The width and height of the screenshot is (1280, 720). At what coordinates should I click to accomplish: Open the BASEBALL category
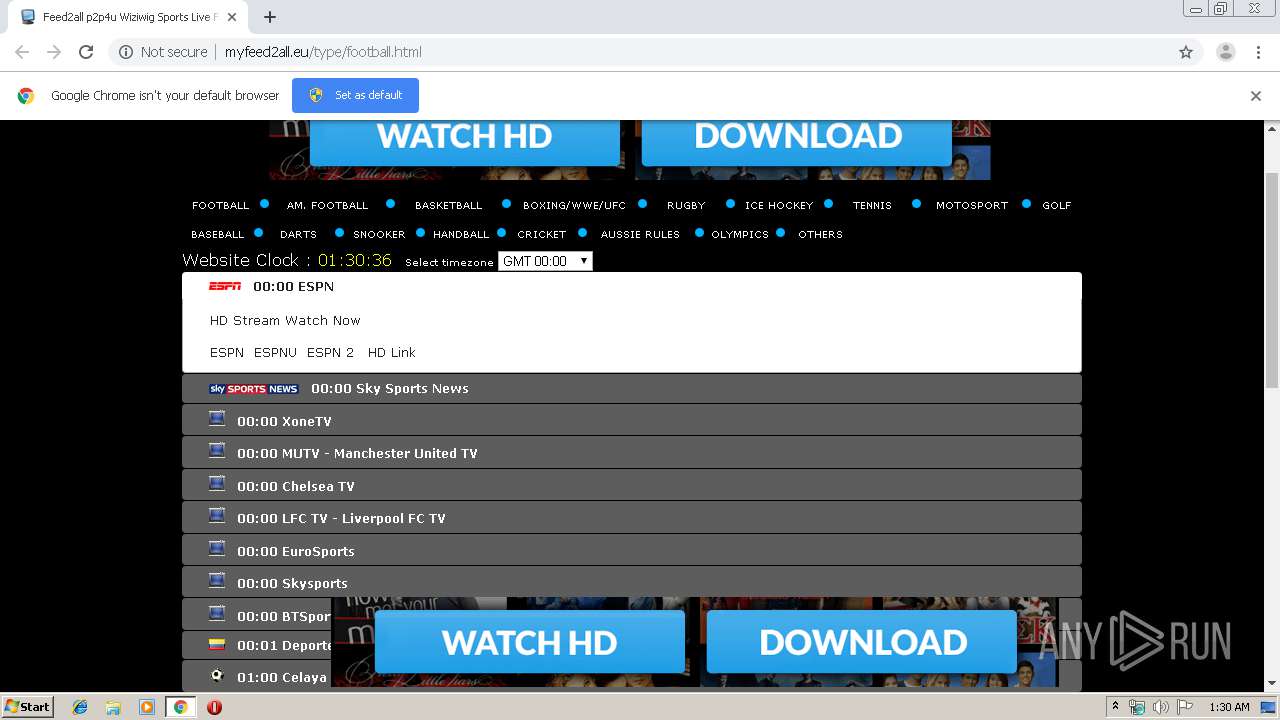click(x=217, y=234)
